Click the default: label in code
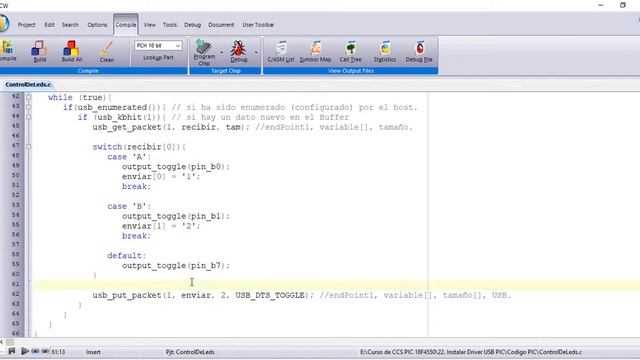The width and height of the screenshot is (640, 360). coord(127,256)
